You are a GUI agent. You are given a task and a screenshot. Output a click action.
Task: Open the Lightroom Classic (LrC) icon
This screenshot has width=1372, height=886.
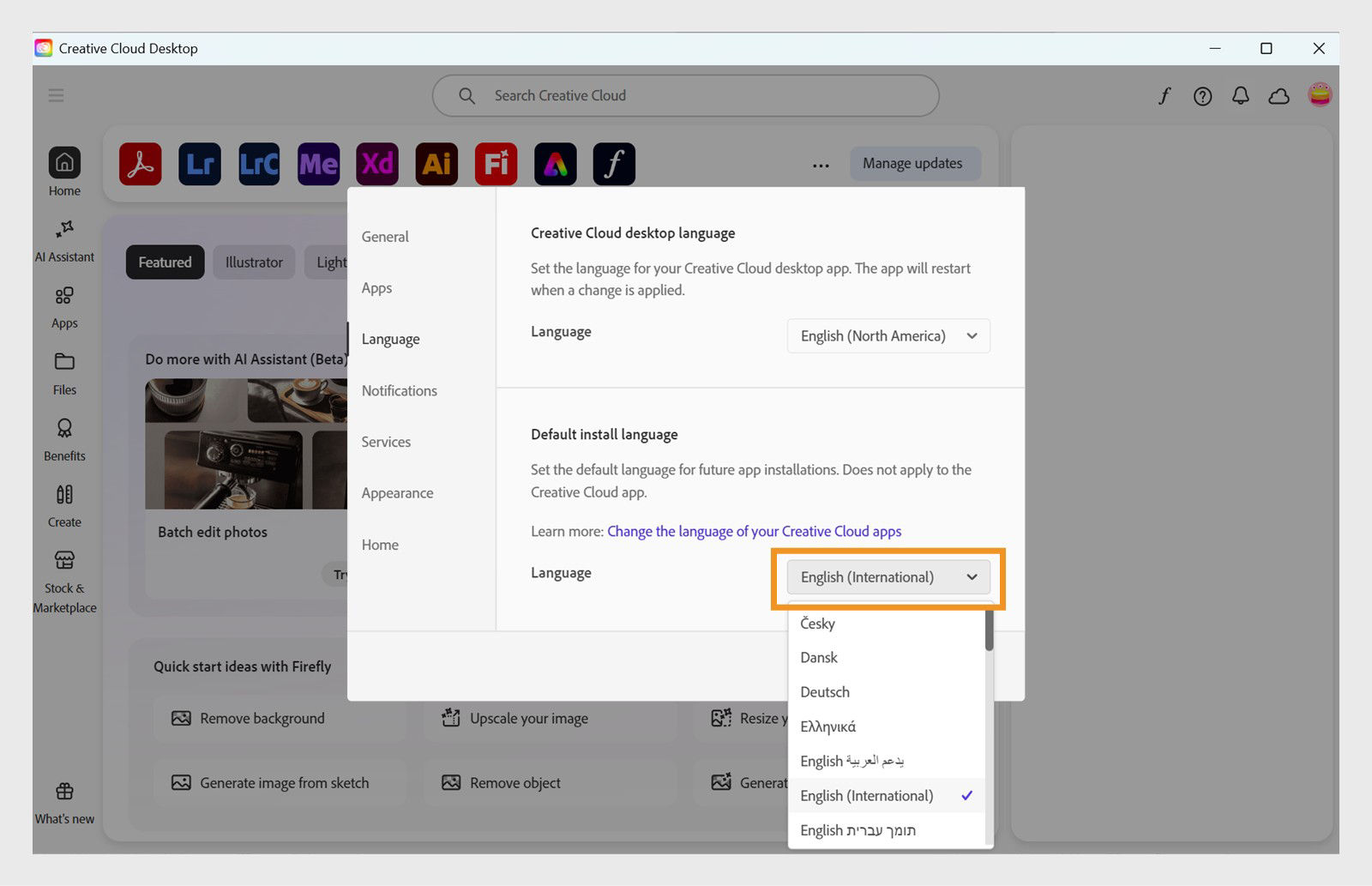pyautogui.click(x=259, y=164)
